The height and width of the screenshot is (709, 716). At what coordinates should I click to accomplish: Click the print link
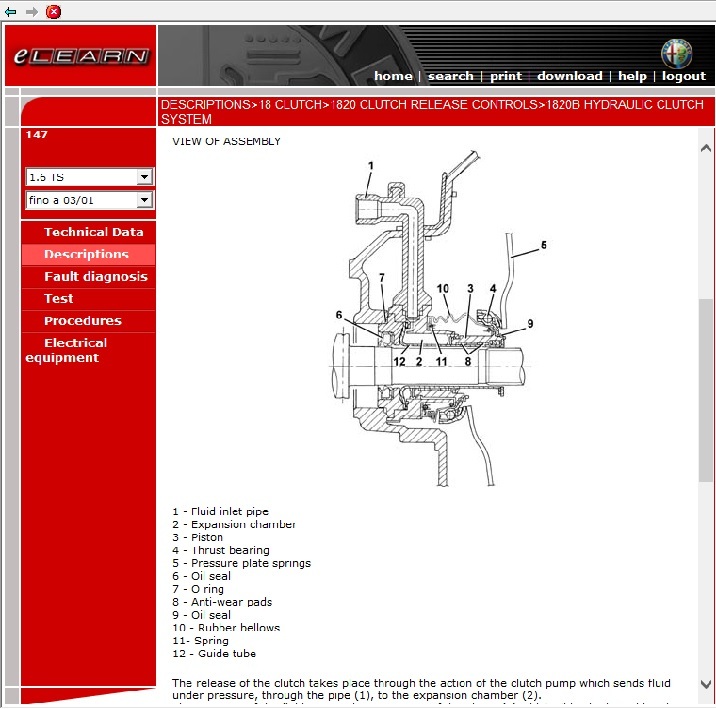(505, 76)
